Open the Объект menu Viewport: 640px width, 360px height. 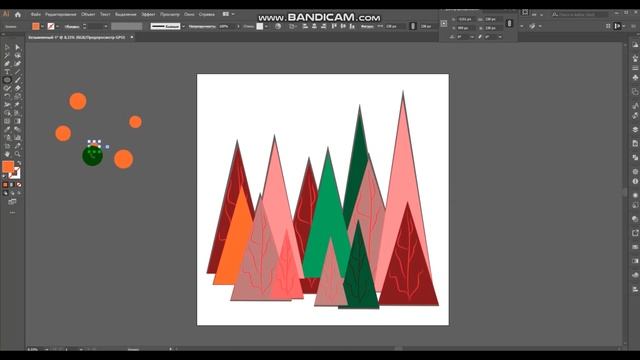click(x=88, y=14)
